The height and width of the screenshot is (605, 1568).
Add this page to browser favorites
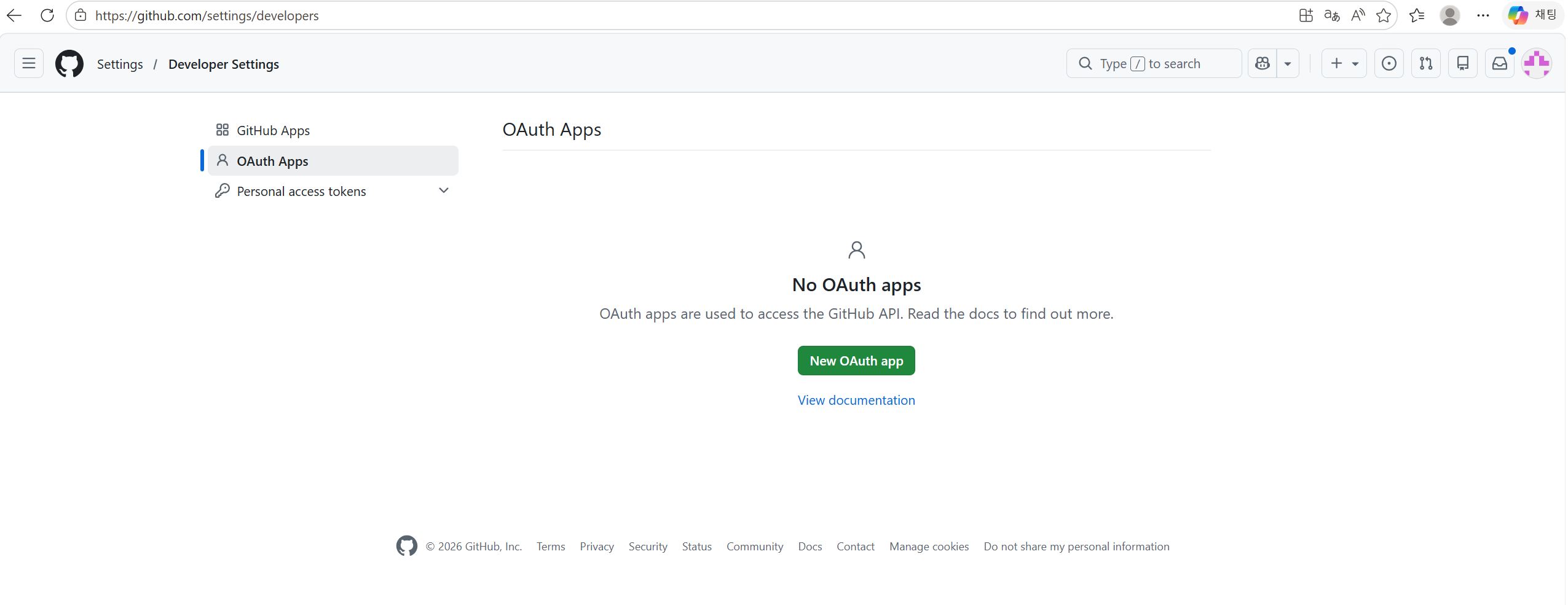1384,15
